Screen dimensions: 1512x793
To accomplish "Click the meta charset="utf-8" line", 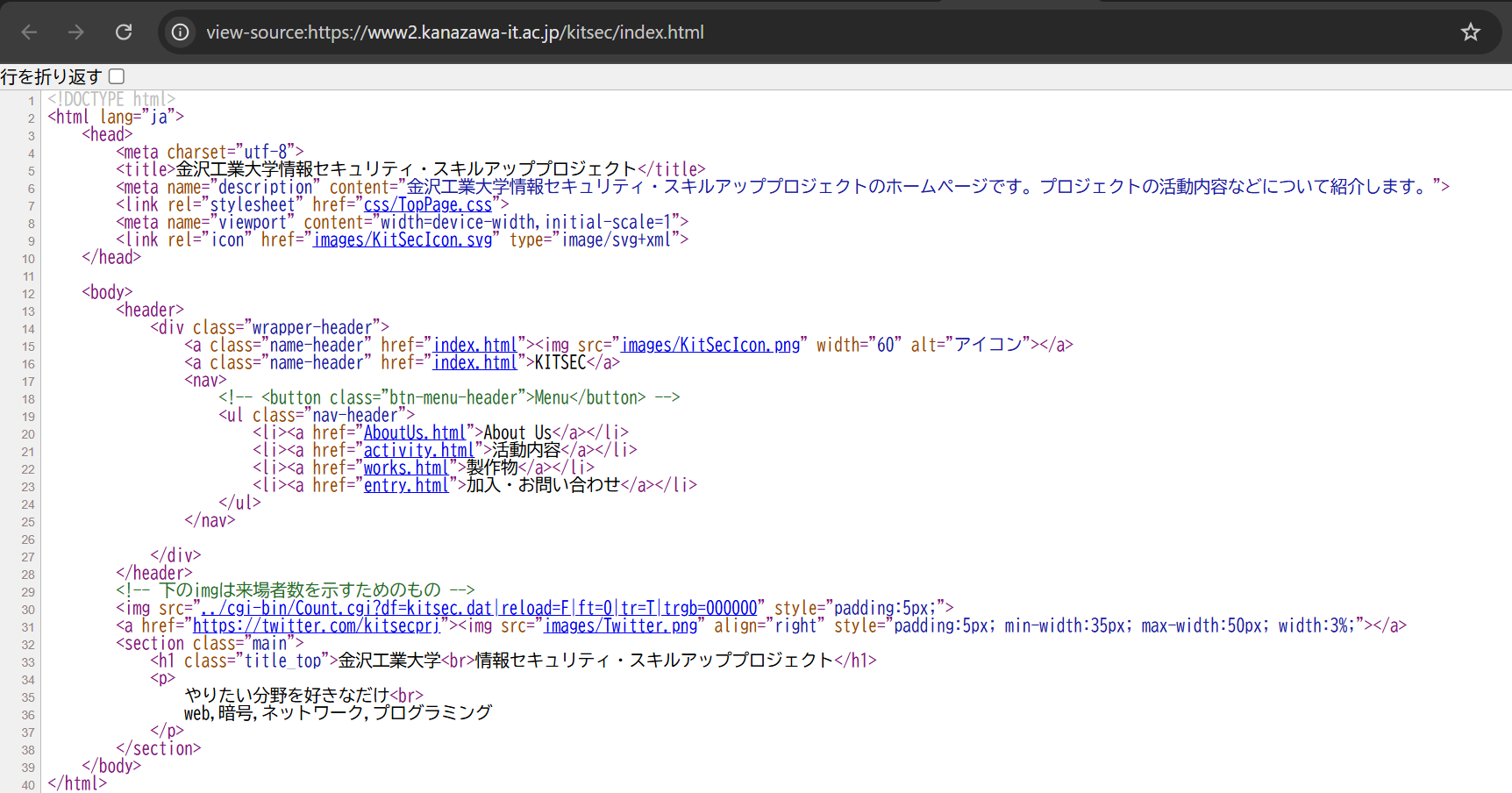I will (210, 152).
